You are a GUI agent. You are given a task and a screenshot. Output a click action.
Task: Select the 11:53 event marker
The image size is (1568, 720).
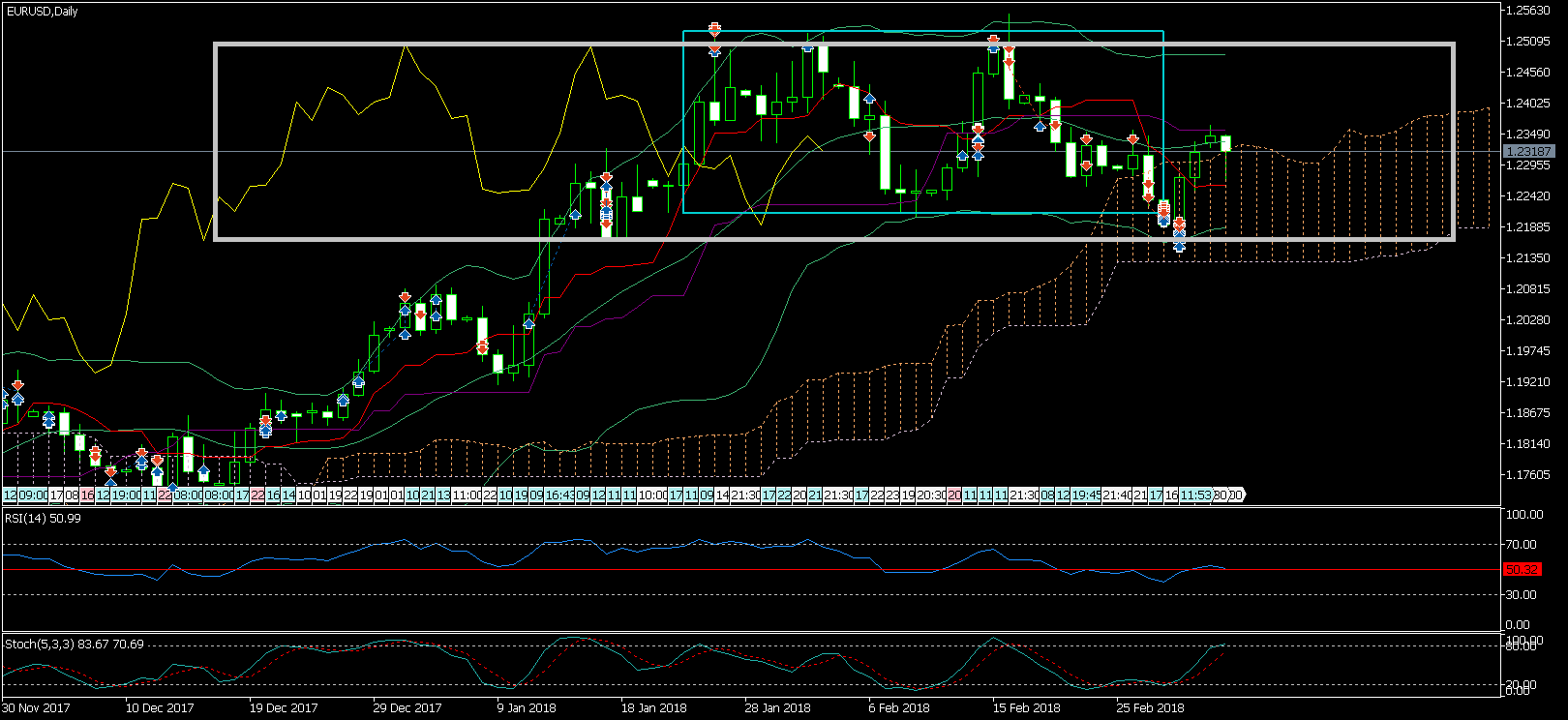click(1196, 495)
